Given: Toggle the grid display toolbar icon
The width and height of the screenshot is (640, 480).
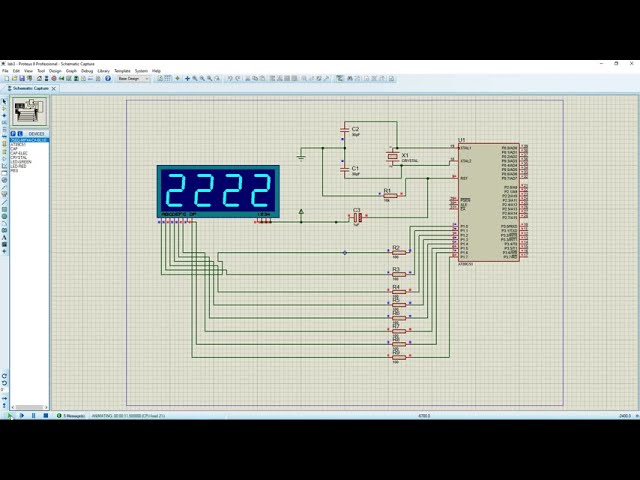Looking at the screenshot, I should coord(168,78).
